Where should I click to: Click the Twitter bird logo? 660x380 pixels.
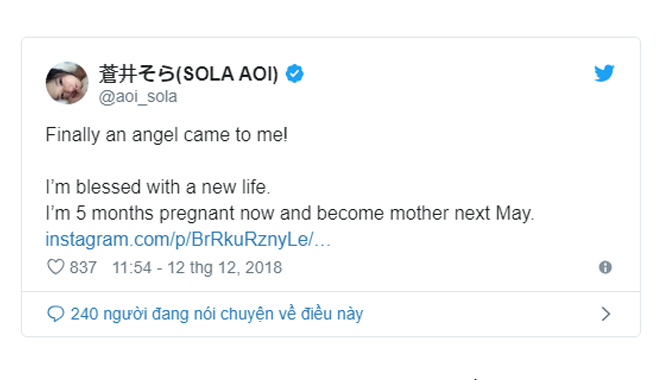point(604,73)
